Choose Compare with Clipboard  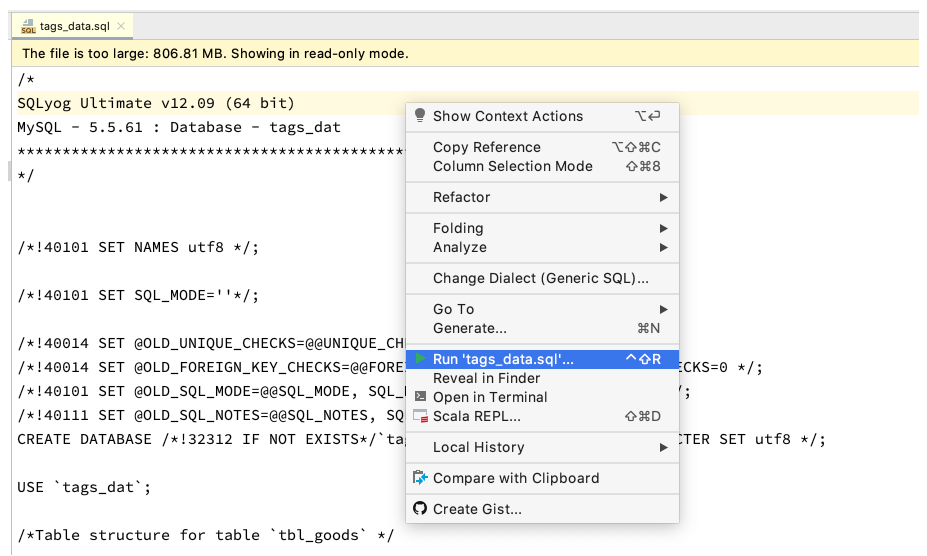542,478
